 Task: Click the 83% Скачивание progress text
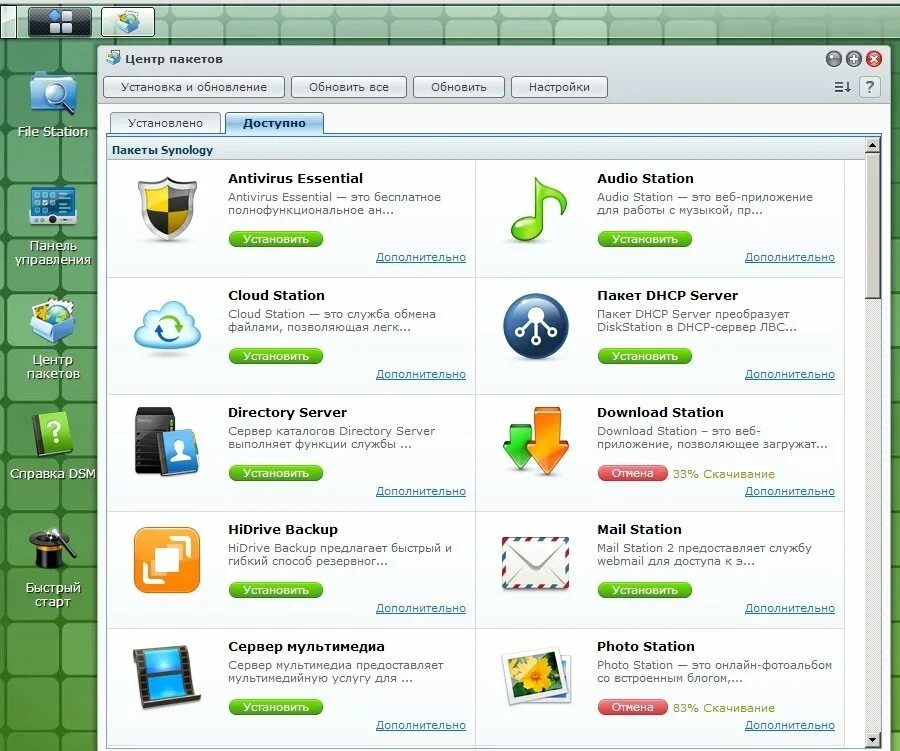[x=724, y=709]
